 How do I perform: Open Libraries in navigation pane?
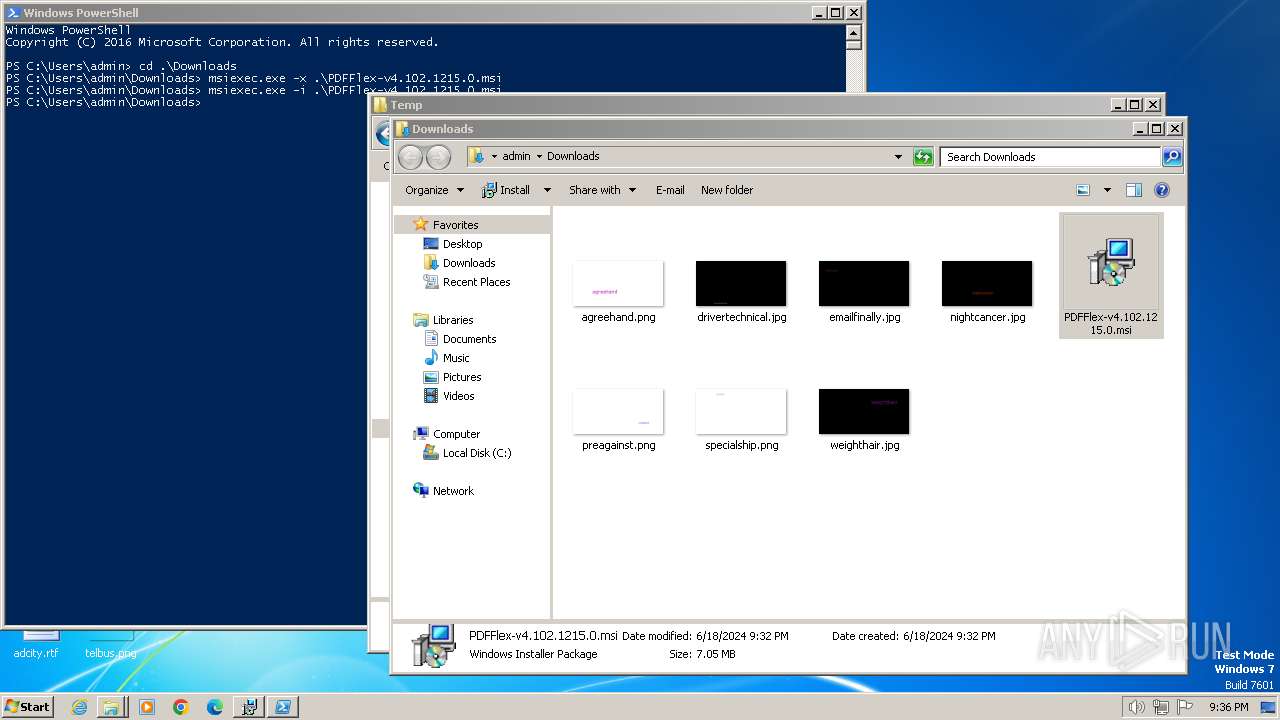point(453,320)
